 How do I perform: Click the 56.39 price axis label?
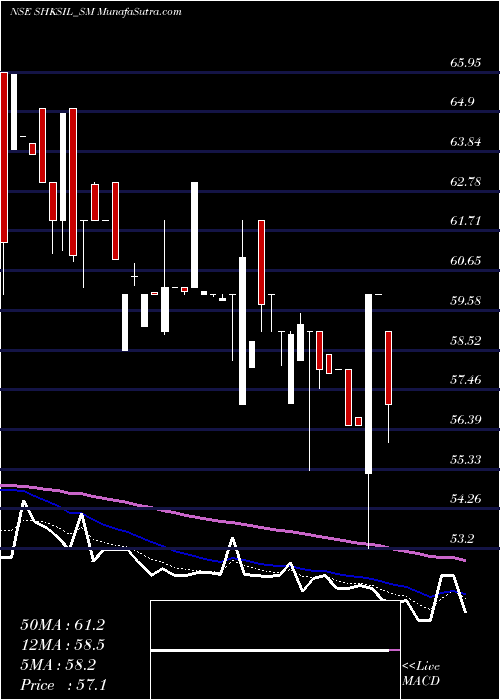466,420
